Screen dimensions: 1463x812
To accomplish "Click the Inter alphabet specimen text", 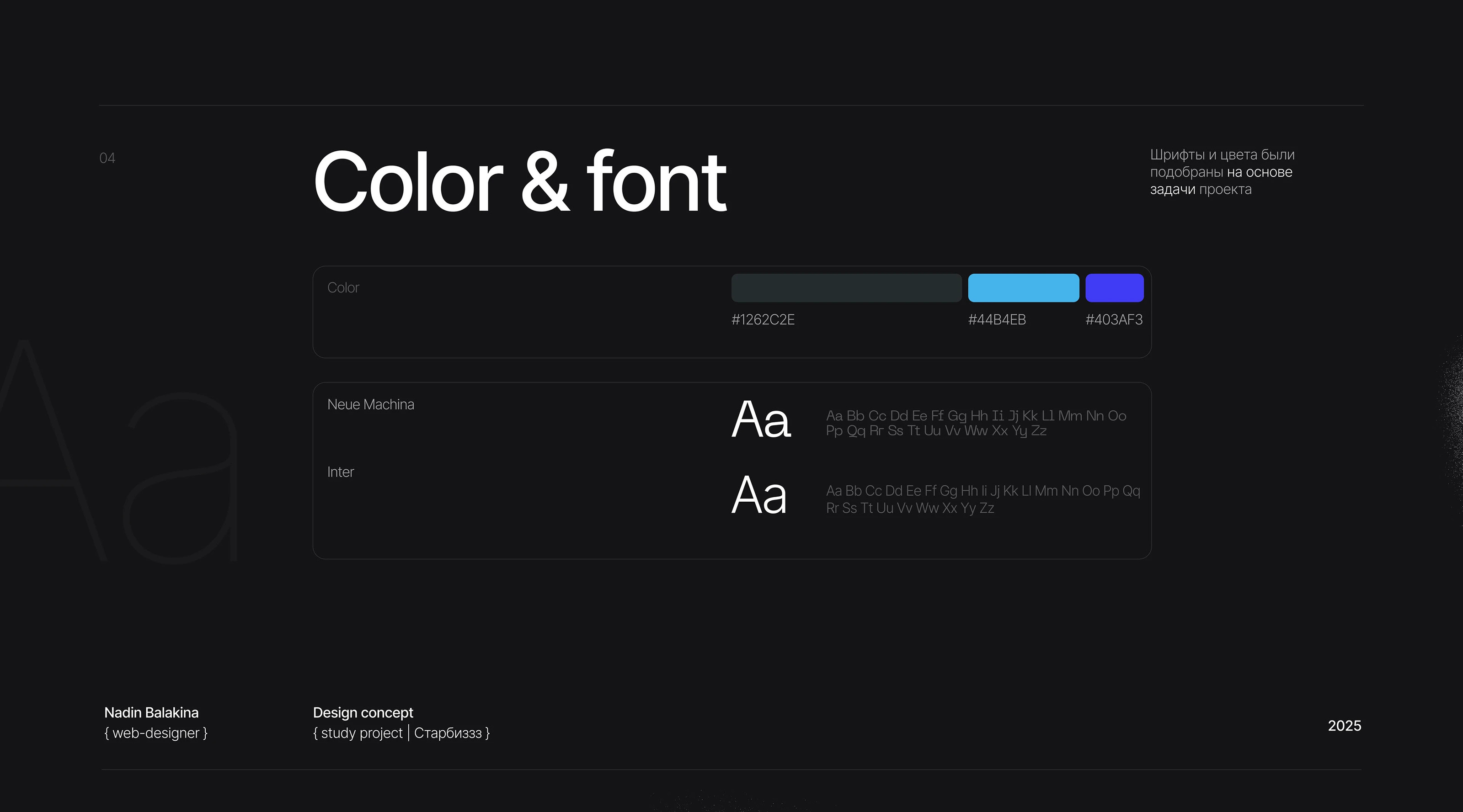I will click(982, 499).
